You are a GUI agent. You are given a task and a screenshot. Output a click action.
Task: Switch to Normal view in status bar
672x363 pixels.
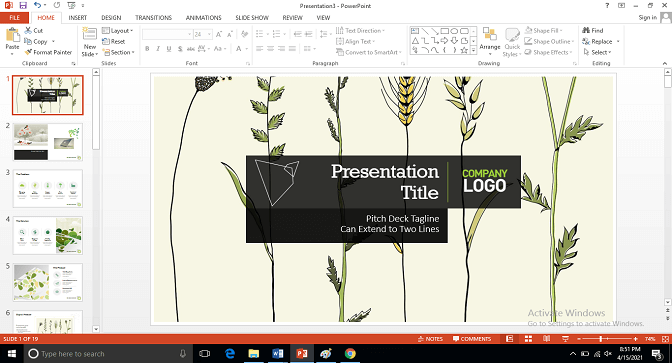(510, 339)
